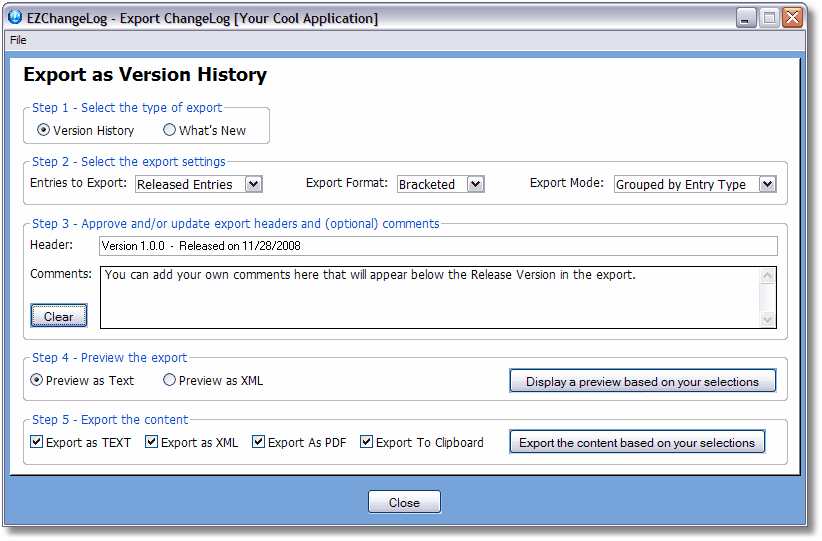The height and width of the screenshot is (541, 822).
Task: Click the comments scrollbar down arrow
Action: (767, 319)
